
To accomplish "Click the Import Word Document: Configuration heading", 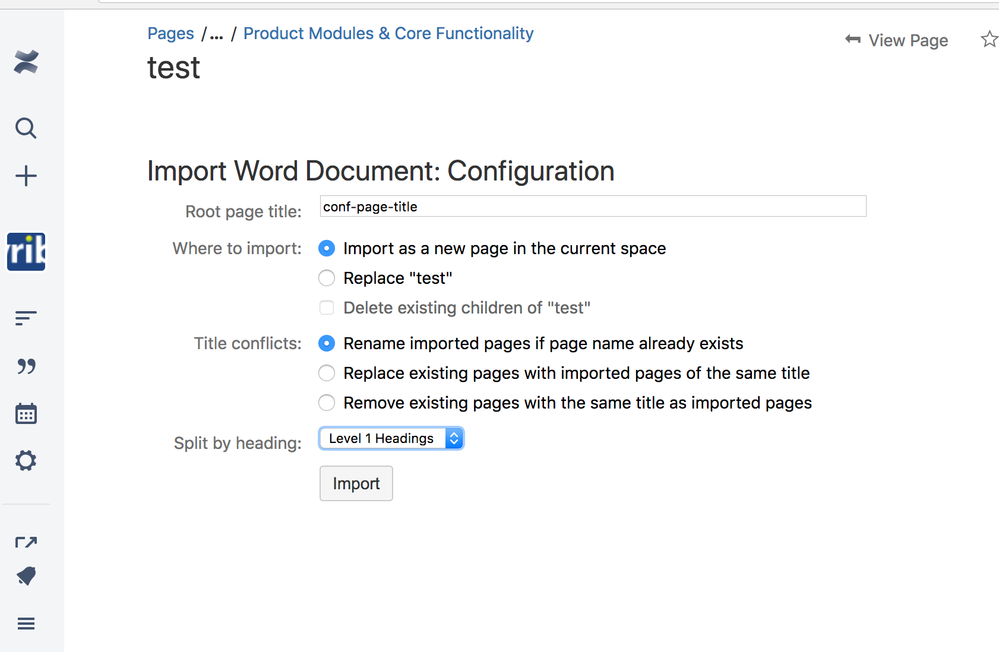I will 381,171.
